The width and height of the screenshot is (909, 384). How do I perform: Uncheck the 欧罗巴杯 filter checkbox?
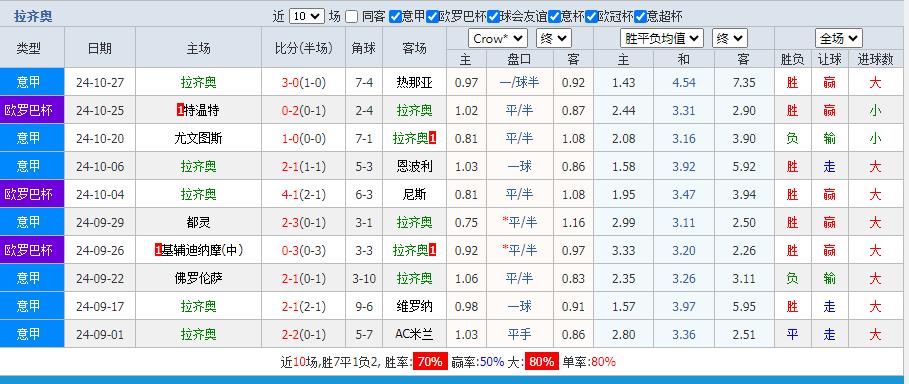pyautogui.click(x=432, y=16)
